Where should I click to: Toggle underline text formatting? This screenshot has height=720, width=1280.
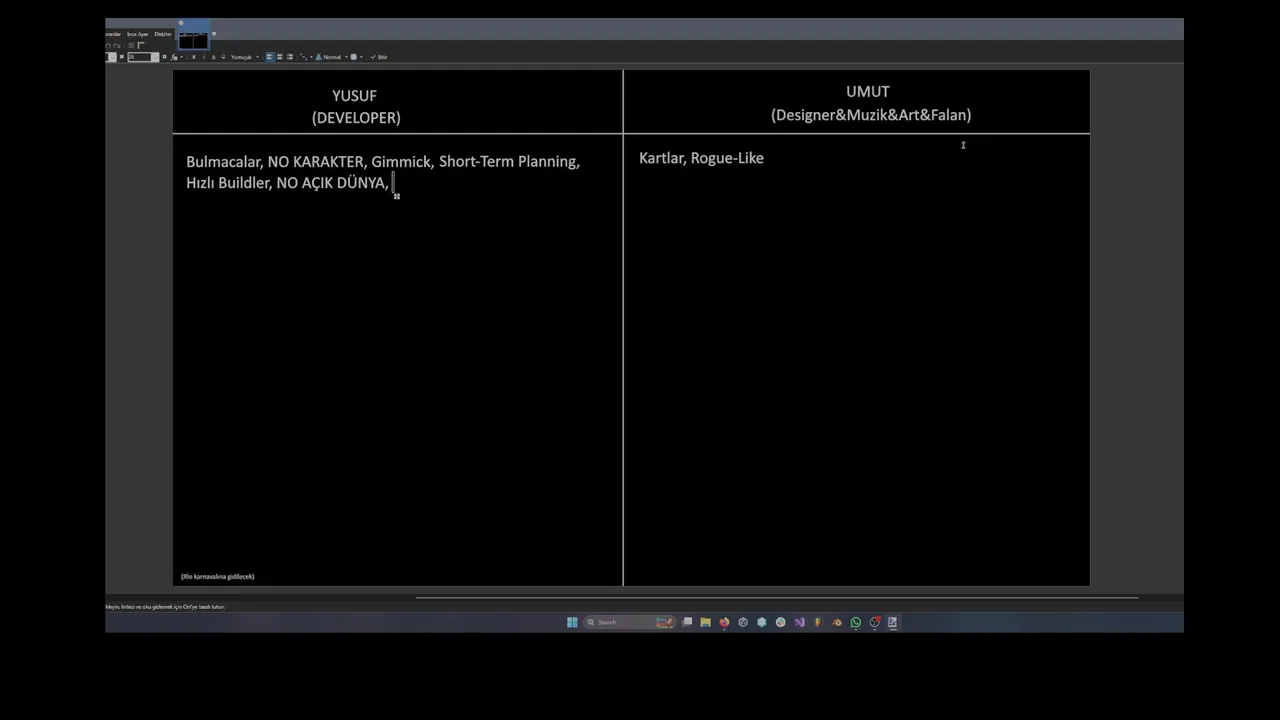213,57
